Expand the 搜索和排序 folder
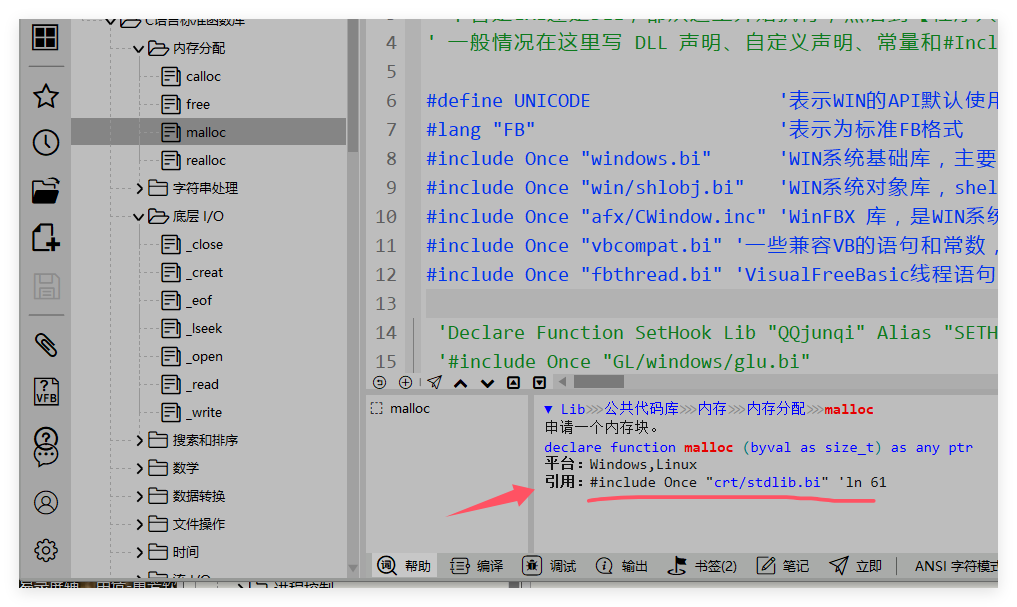Screen dimensions: 1017x607 139,440
